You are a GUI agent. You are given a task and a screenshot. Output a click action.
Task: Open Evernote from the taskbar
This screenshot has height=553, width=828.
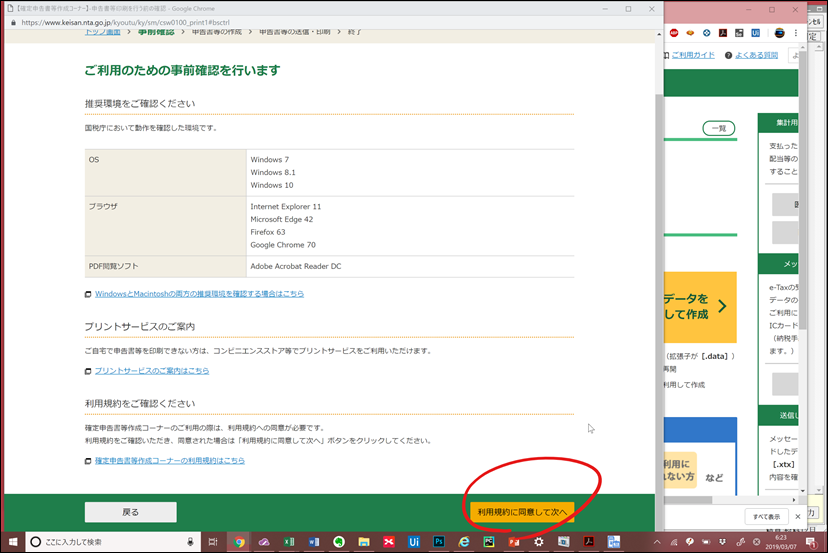338,541
